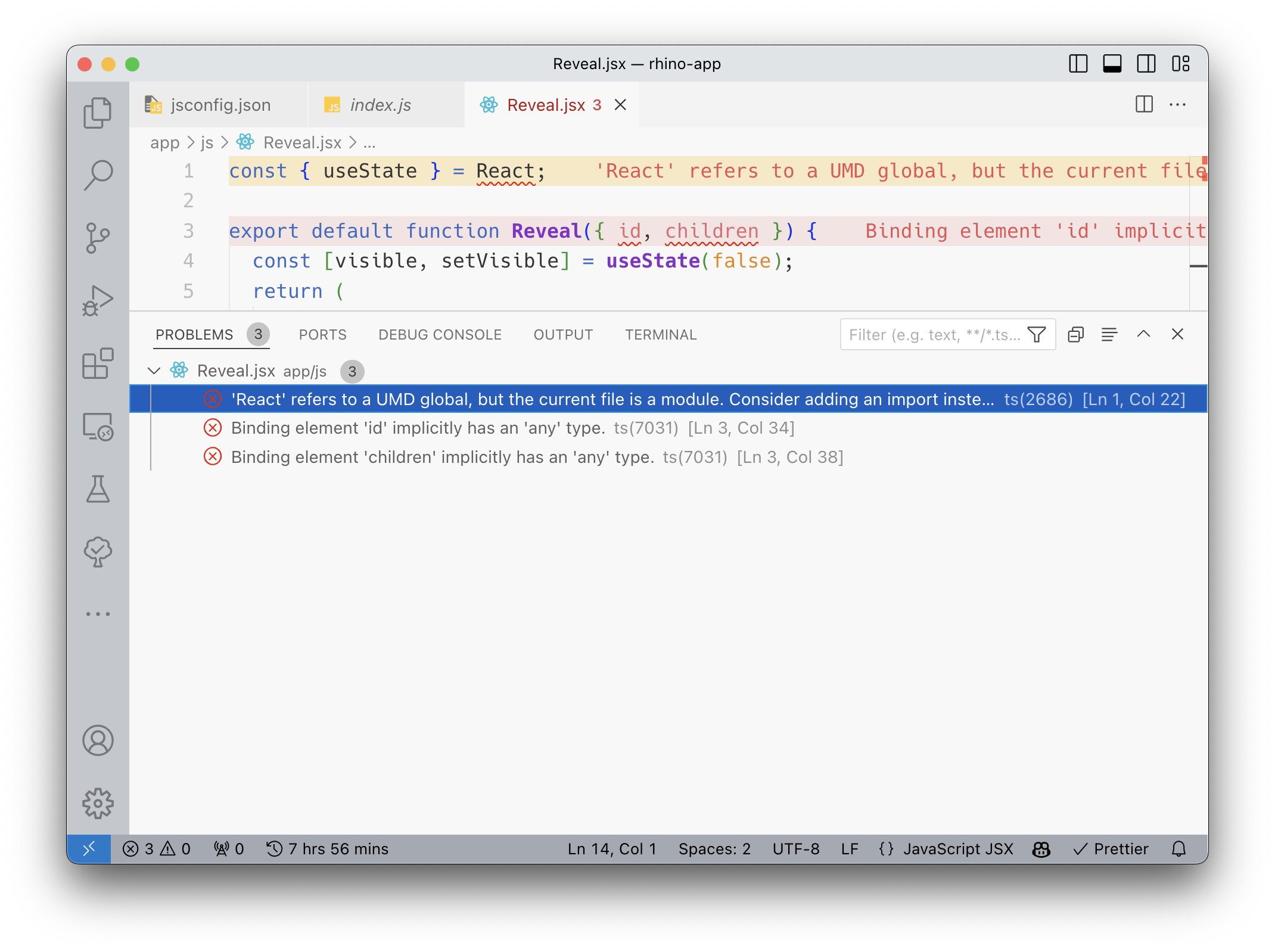The width and height of the screenshot is (1275, 952).
Task: Open editor More Actions ellipsis menu
Action: [x=1177, y=104]
